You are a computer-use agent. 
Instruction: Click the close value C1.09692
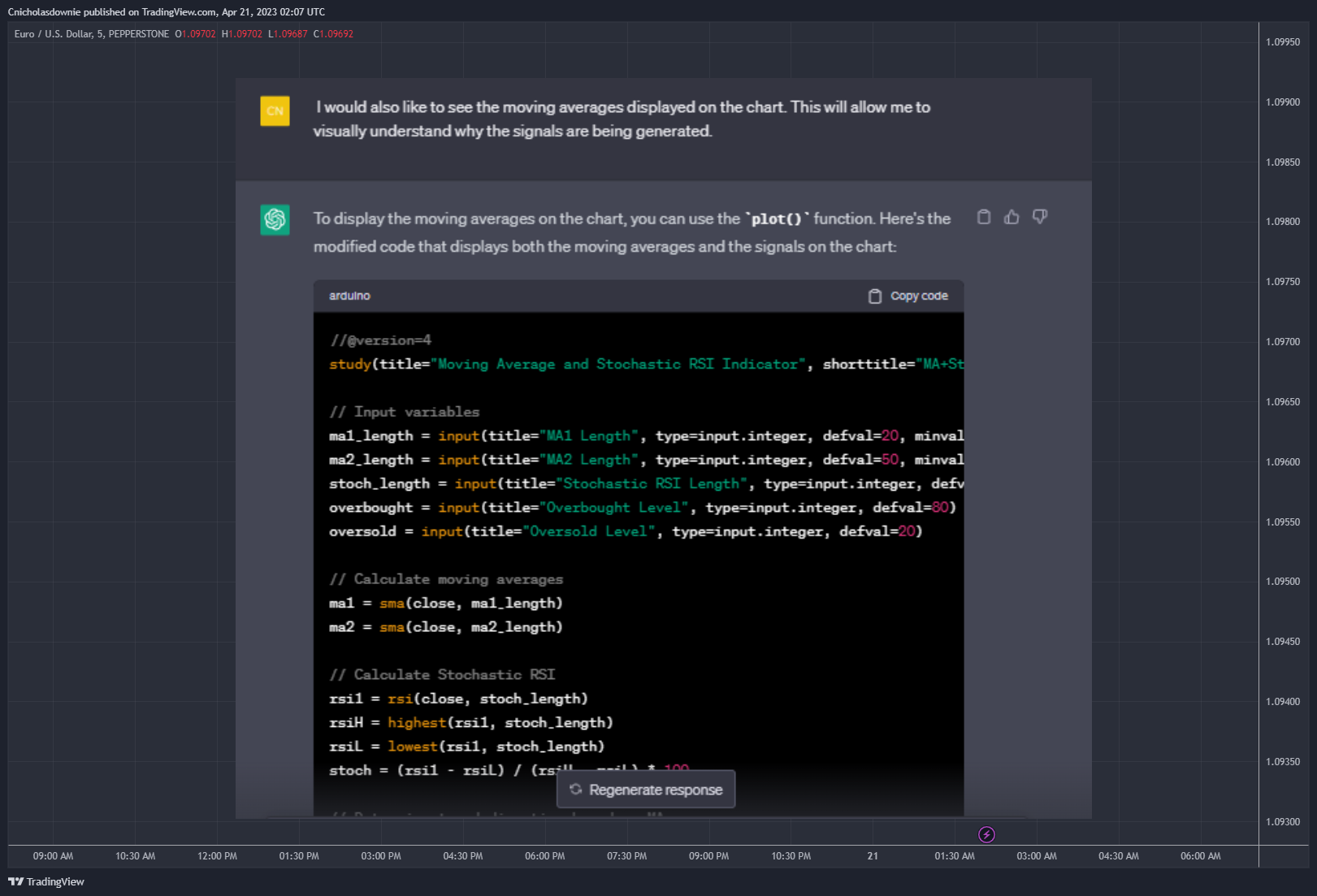(x=333, y=34)
